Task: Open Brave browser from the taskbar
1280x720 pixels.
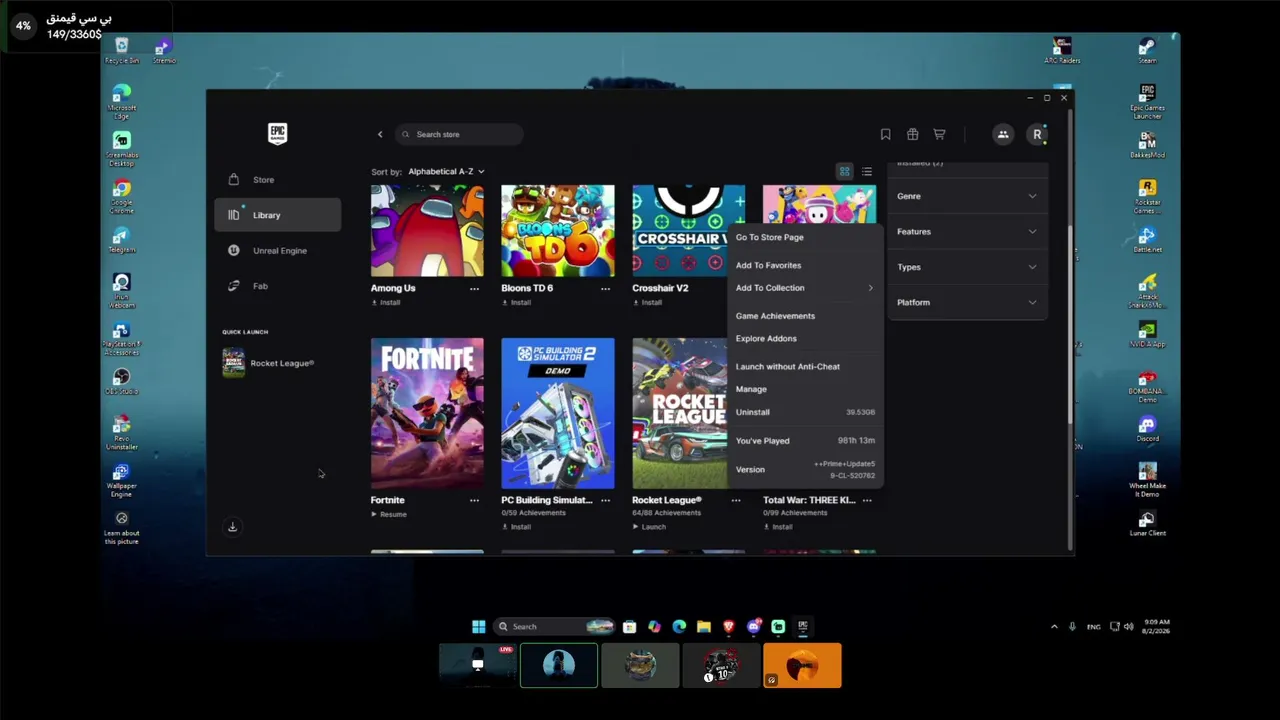Action: tap(729, 627)
